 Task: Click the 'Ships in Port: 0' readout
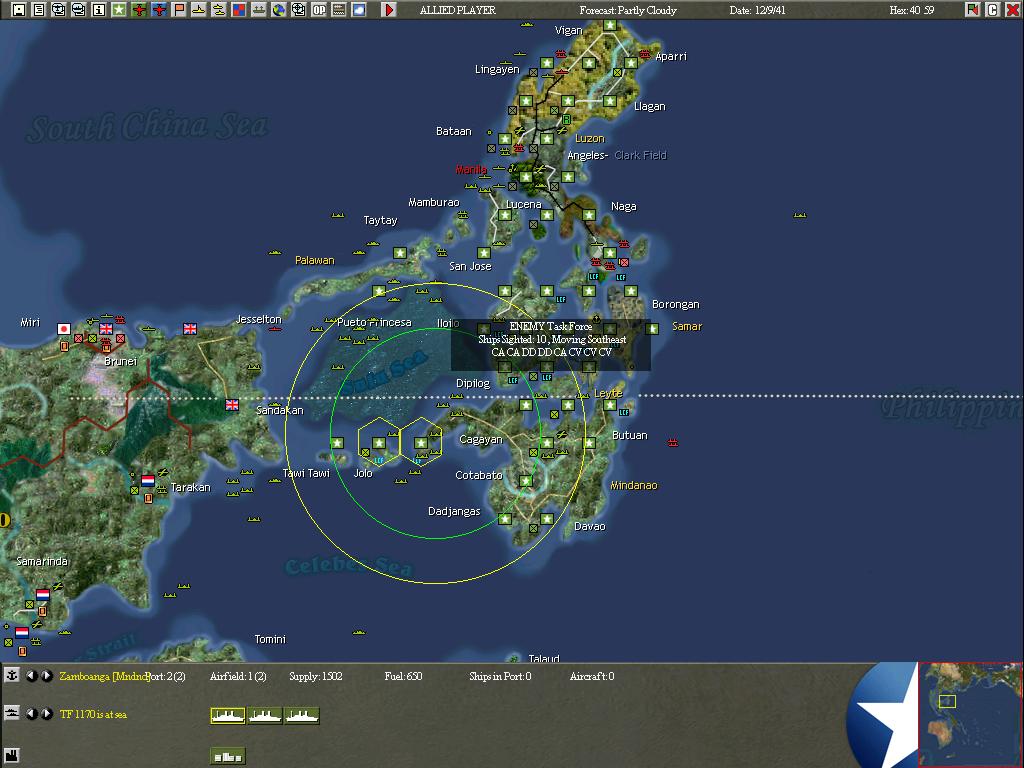tap(500, 677)
